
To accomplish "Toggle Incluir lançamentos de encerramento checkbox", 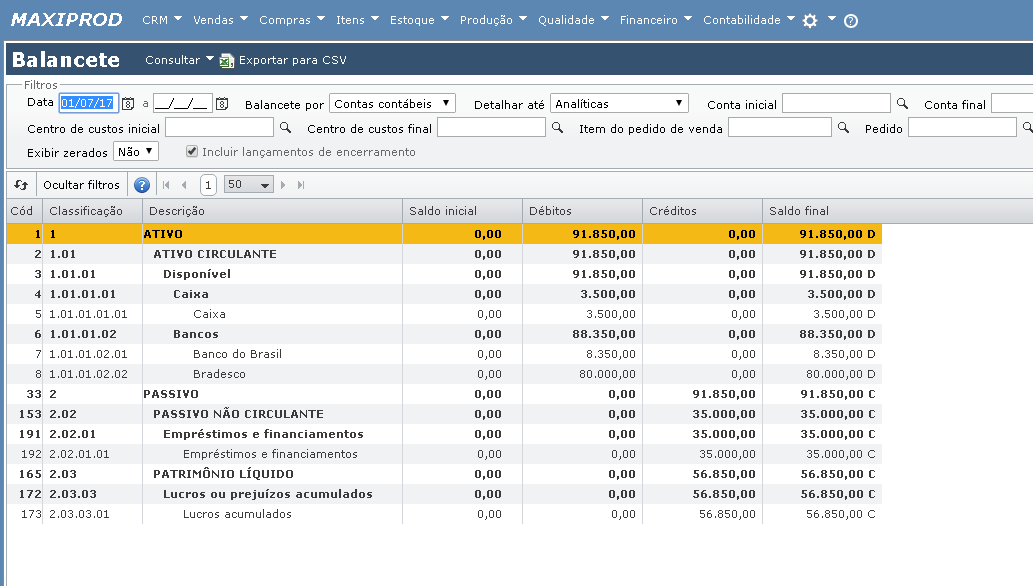I will point(192,152).
